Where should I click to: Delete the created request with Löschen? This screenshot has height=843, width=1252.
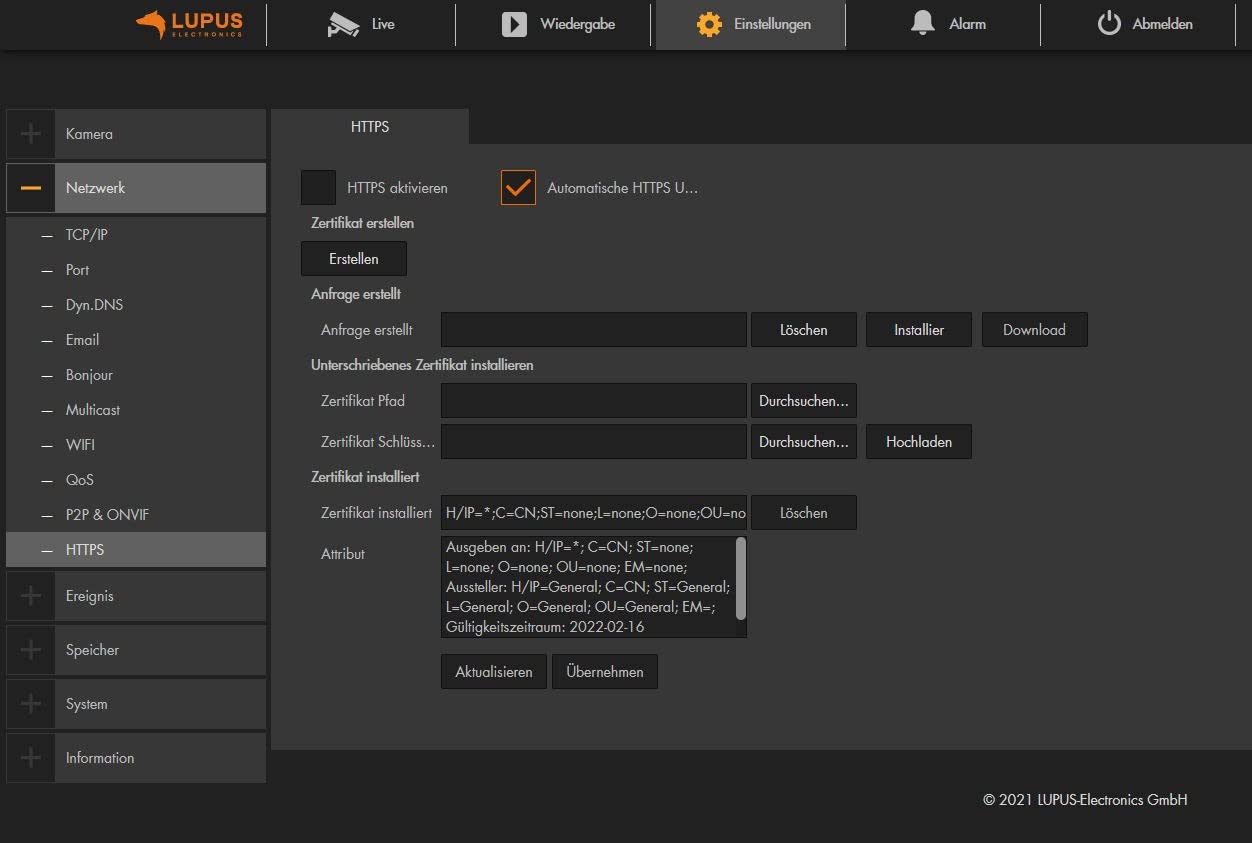(804, 330)
